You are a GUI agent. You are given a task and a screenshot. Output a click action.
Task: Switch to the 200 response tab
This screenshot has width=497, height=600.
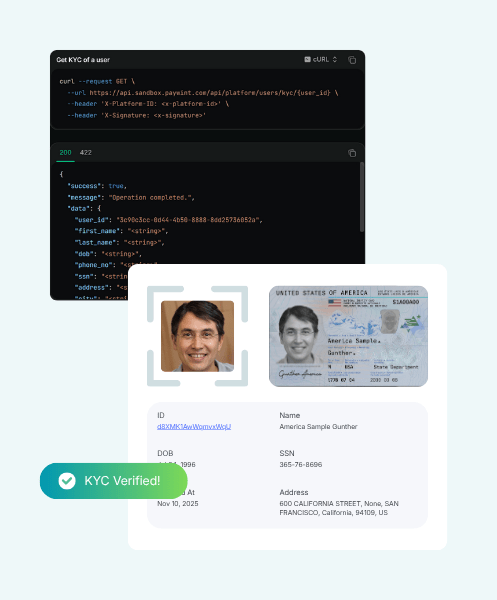65,153
